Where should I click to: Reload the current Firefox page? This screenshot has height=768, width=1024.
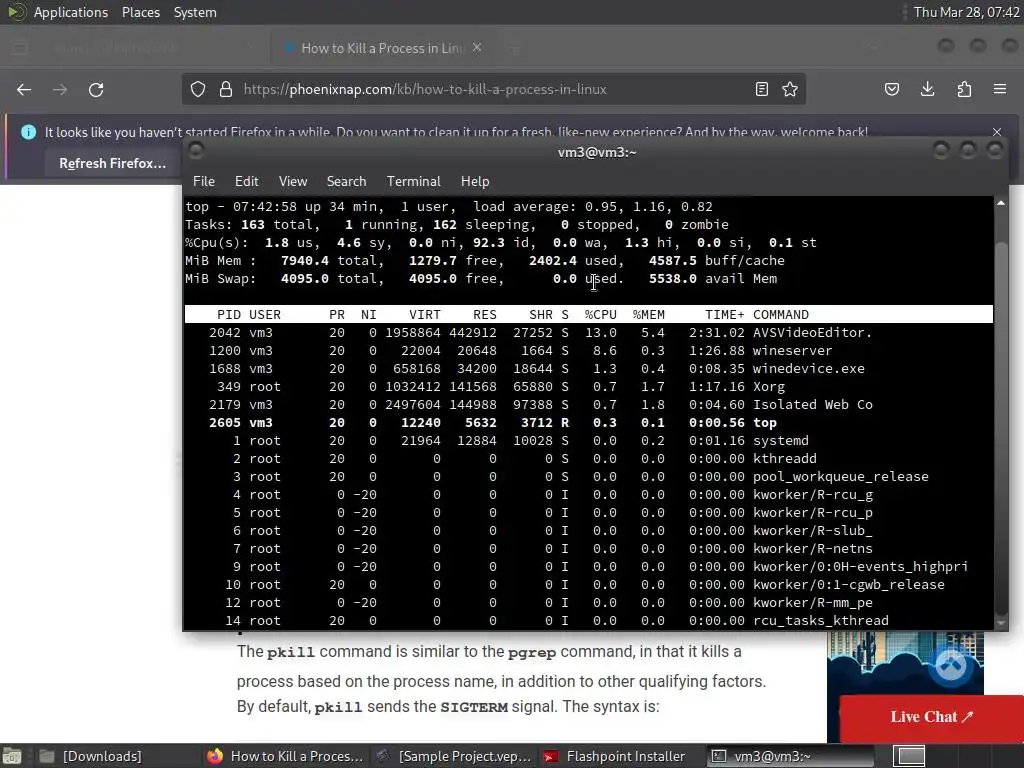tap(96, 89)
